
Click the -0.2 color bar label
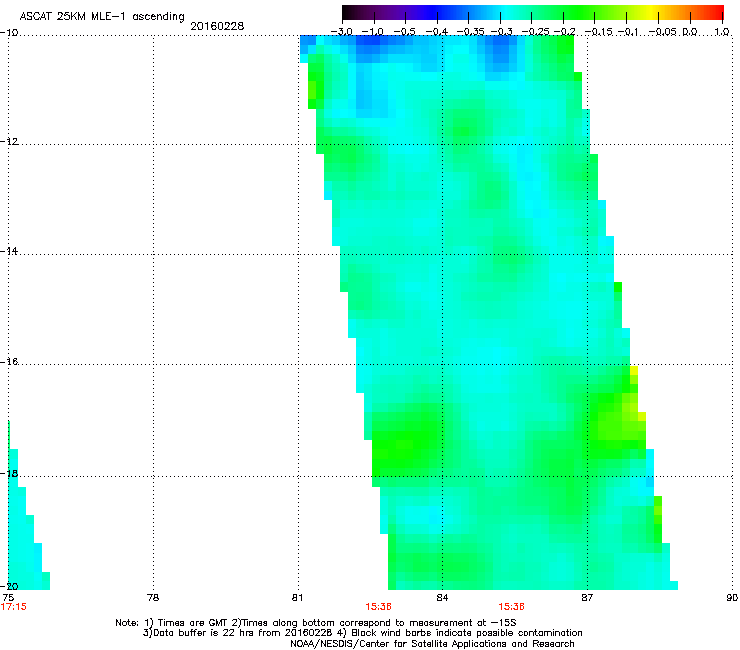pos(564,32)
